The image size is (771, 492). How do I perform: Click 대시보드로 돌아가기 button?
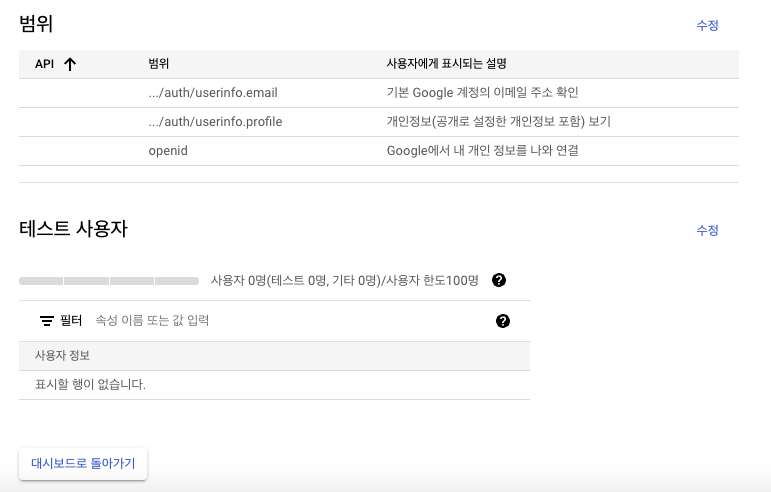83,464
